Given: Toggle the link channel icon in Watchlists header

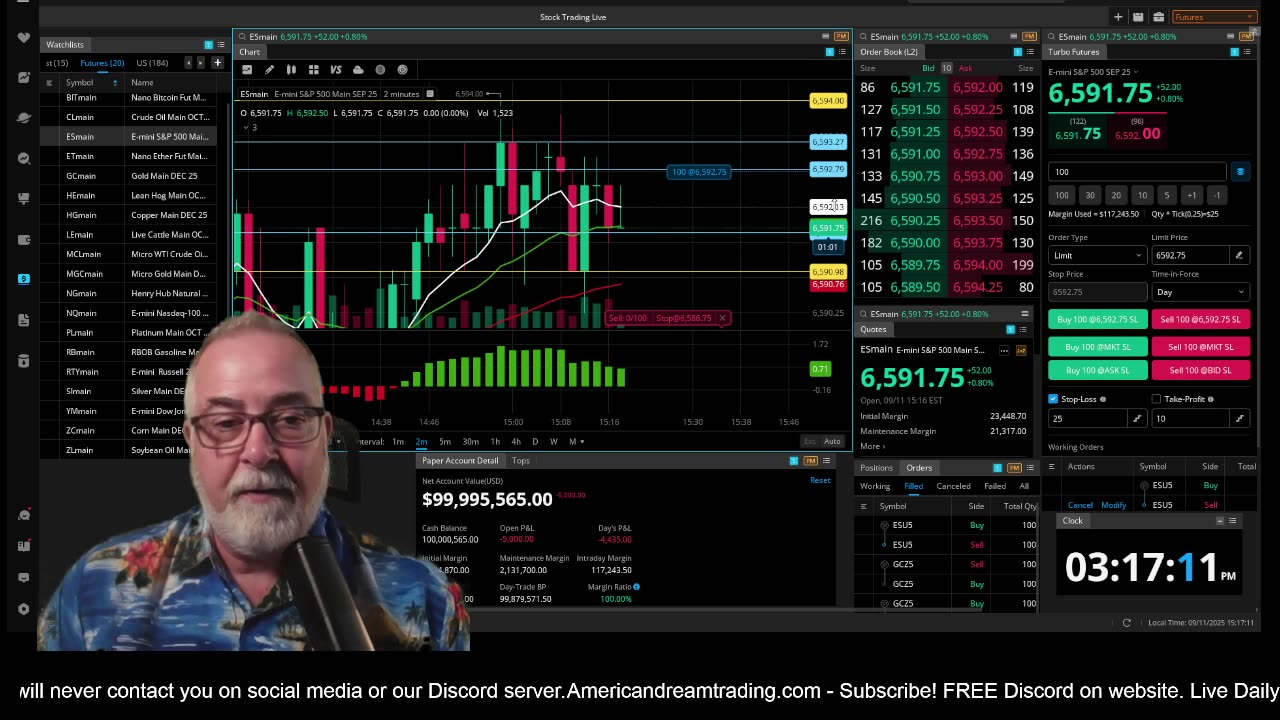Looking at the screenshot, I should 208,45.
